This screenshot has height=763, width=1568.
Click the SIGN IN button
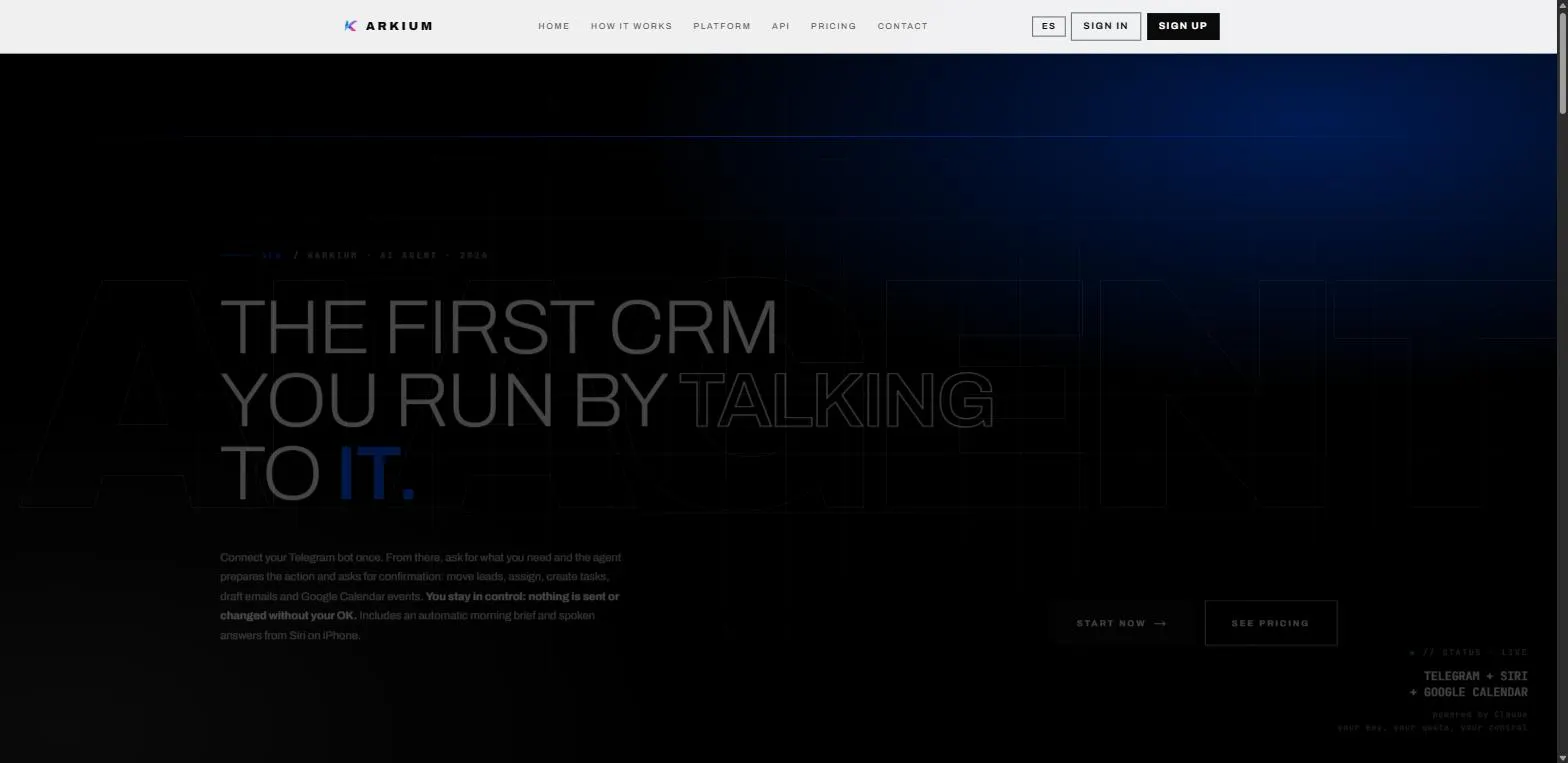click(x=1105, y=26)
